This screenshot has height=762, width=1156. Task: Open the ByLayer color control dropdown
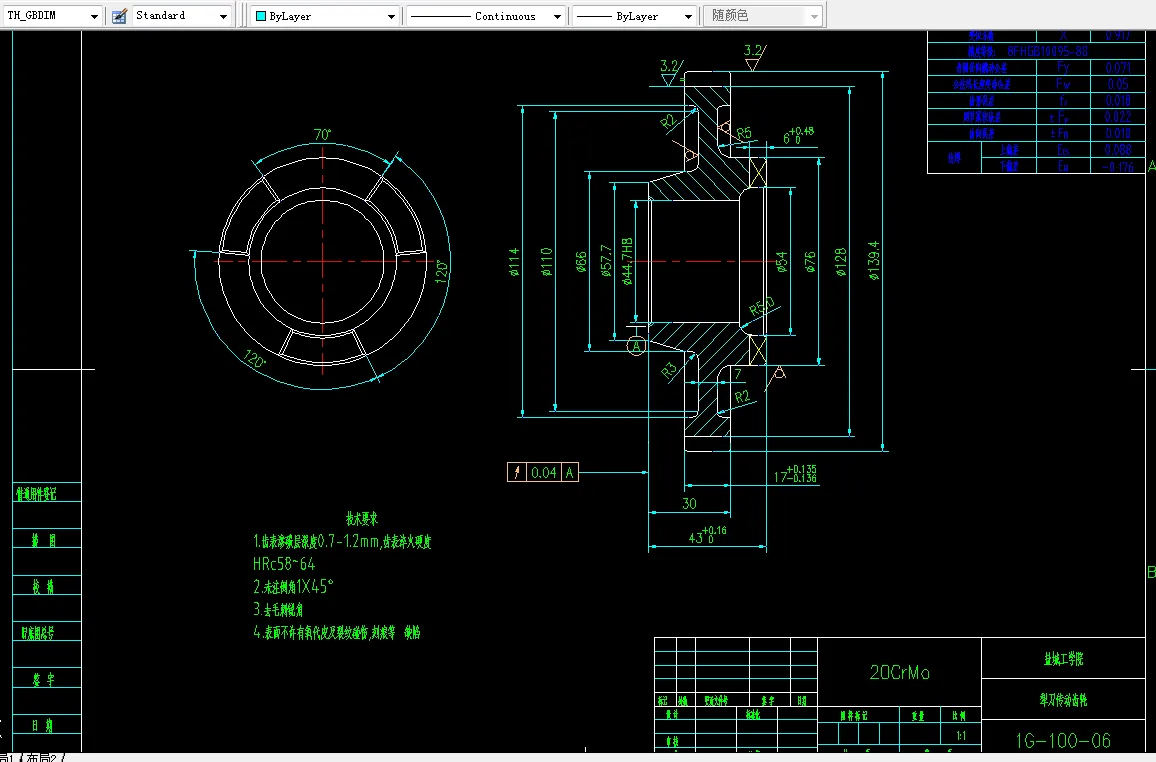[x=391, y=16]
